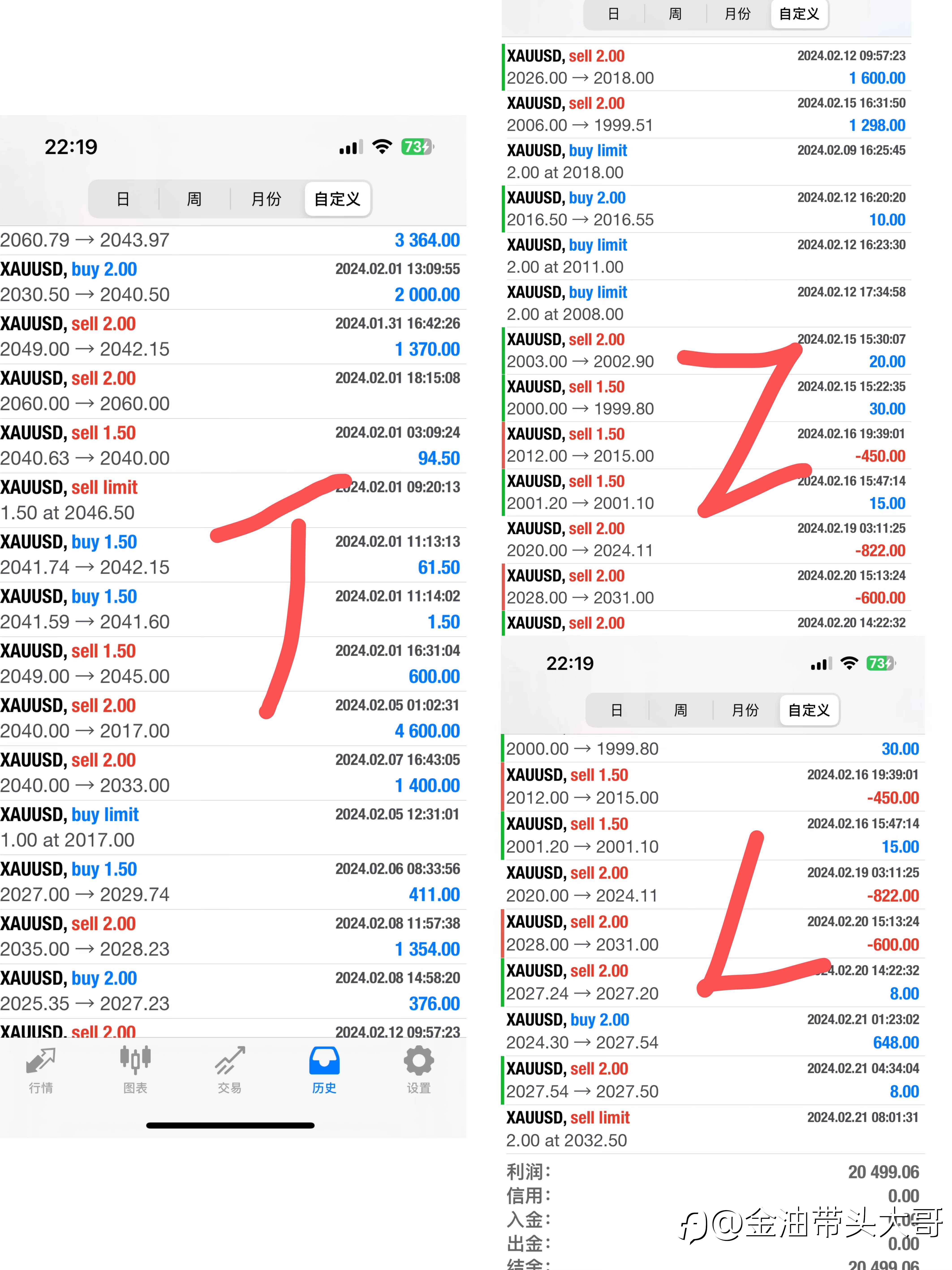This screenshot has height=1270, width=952.
Task: Open the buy 2.00 trade with profit 648.00
Action: pos(713,1031)
